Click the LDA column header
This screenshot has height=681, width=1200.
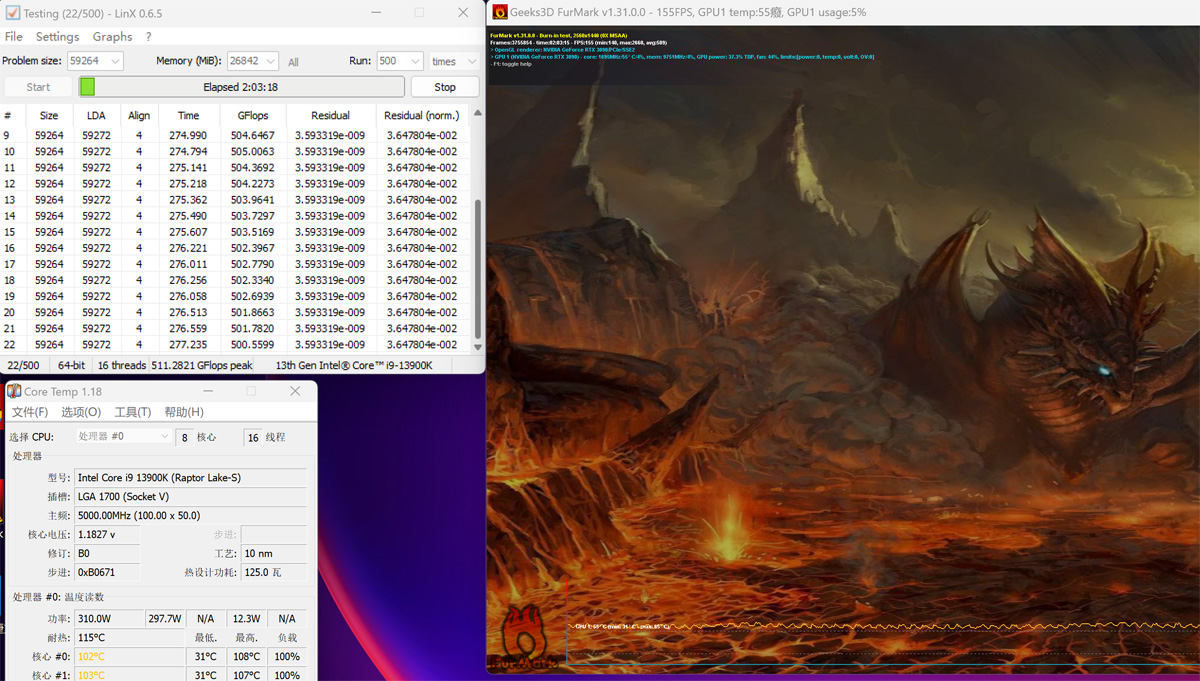(96, 115)
